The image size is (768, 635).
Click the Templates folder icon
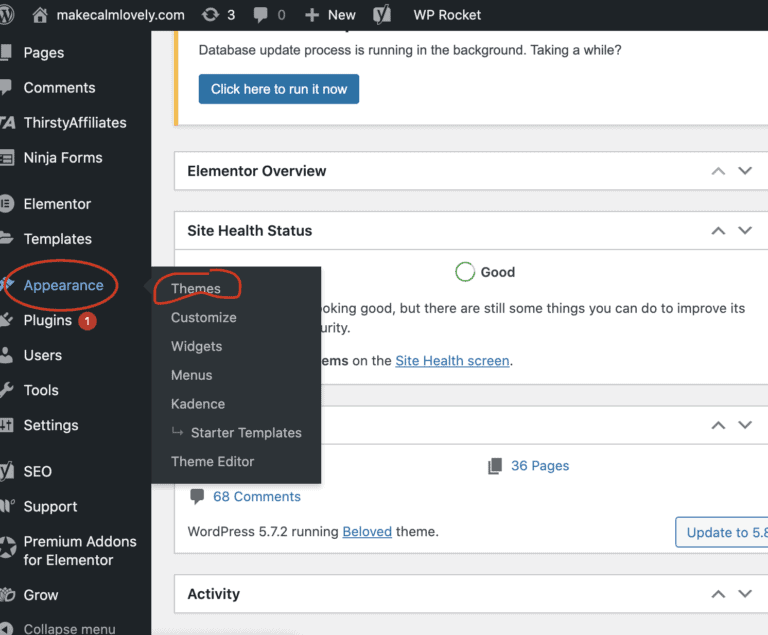pyautogui.click(x=6, y=239)
